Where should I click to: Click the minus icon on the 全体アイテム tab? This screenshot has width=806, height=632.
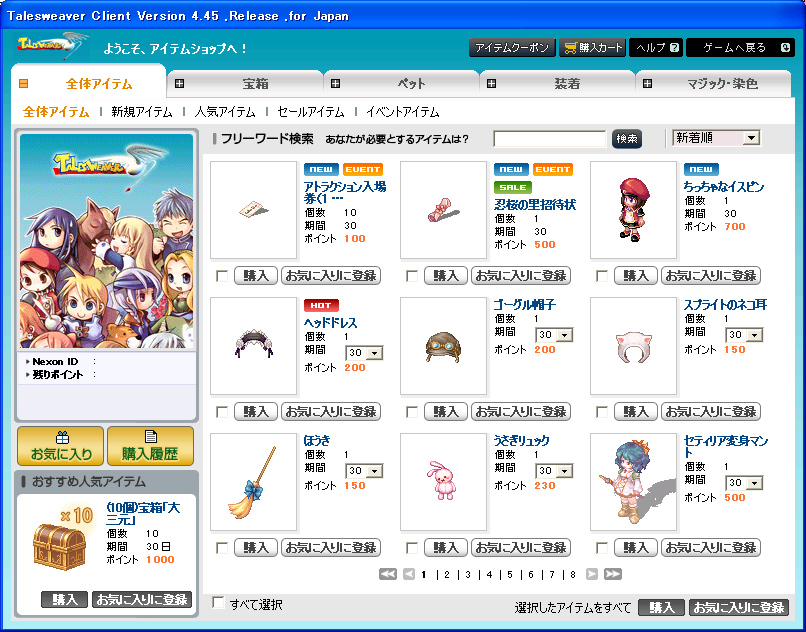tap(23, 83)
